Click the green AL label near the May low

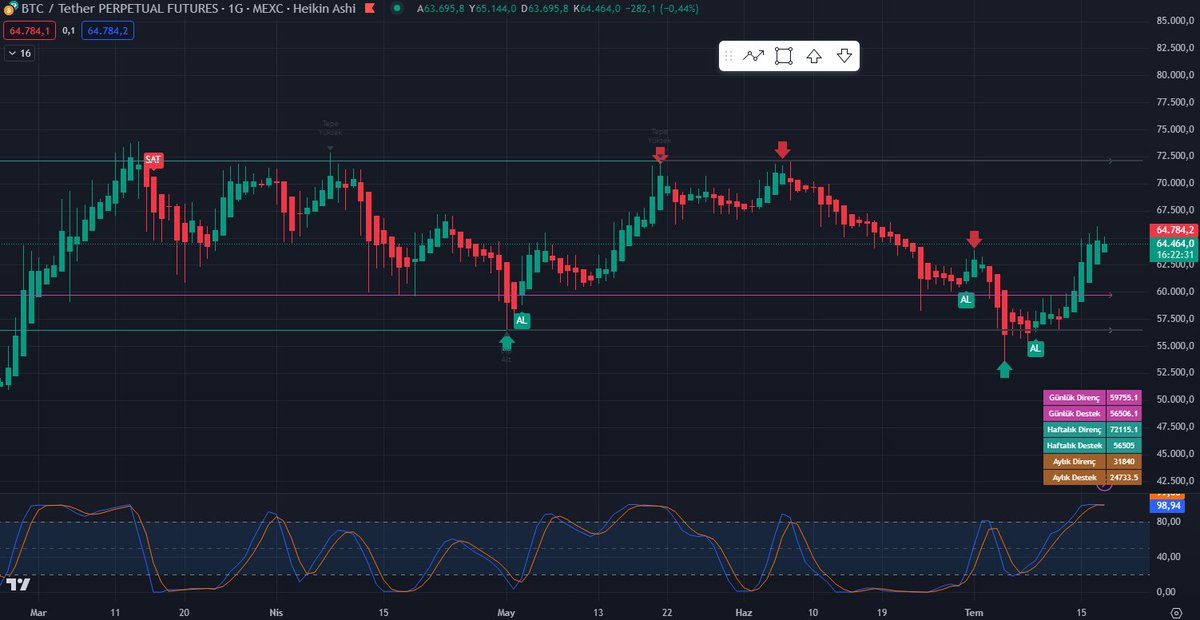pyautogui.click(x=520, y=321)
